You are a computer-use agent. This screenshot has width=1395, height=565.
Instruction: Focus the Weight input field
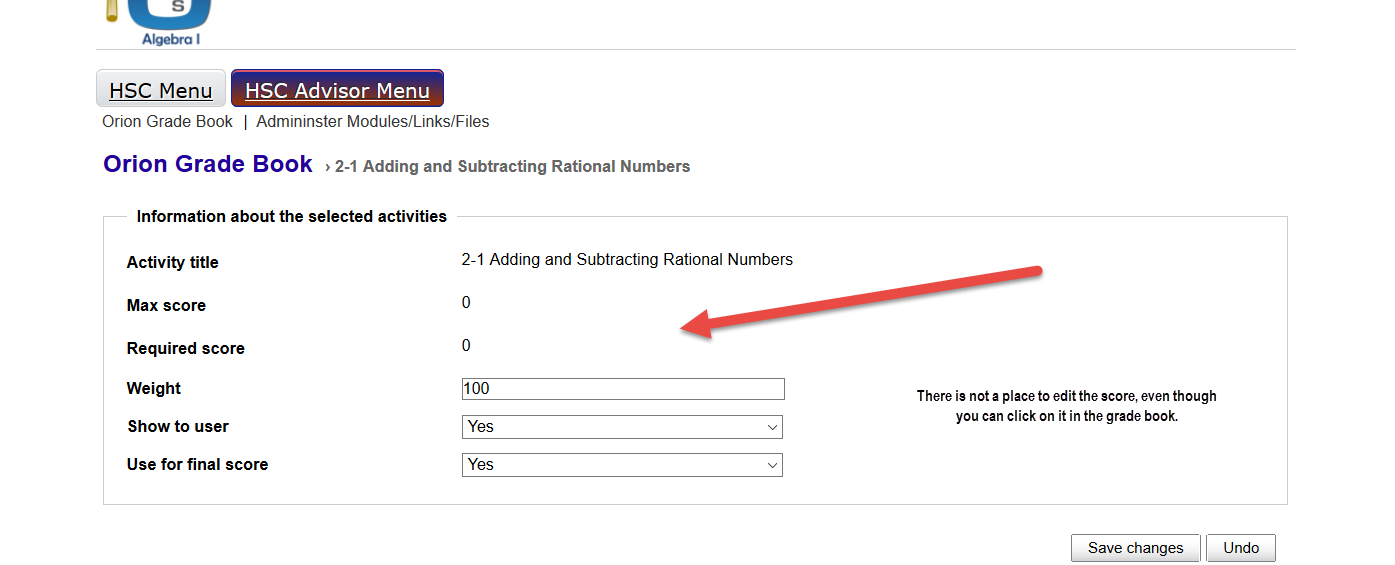point(623,389)
